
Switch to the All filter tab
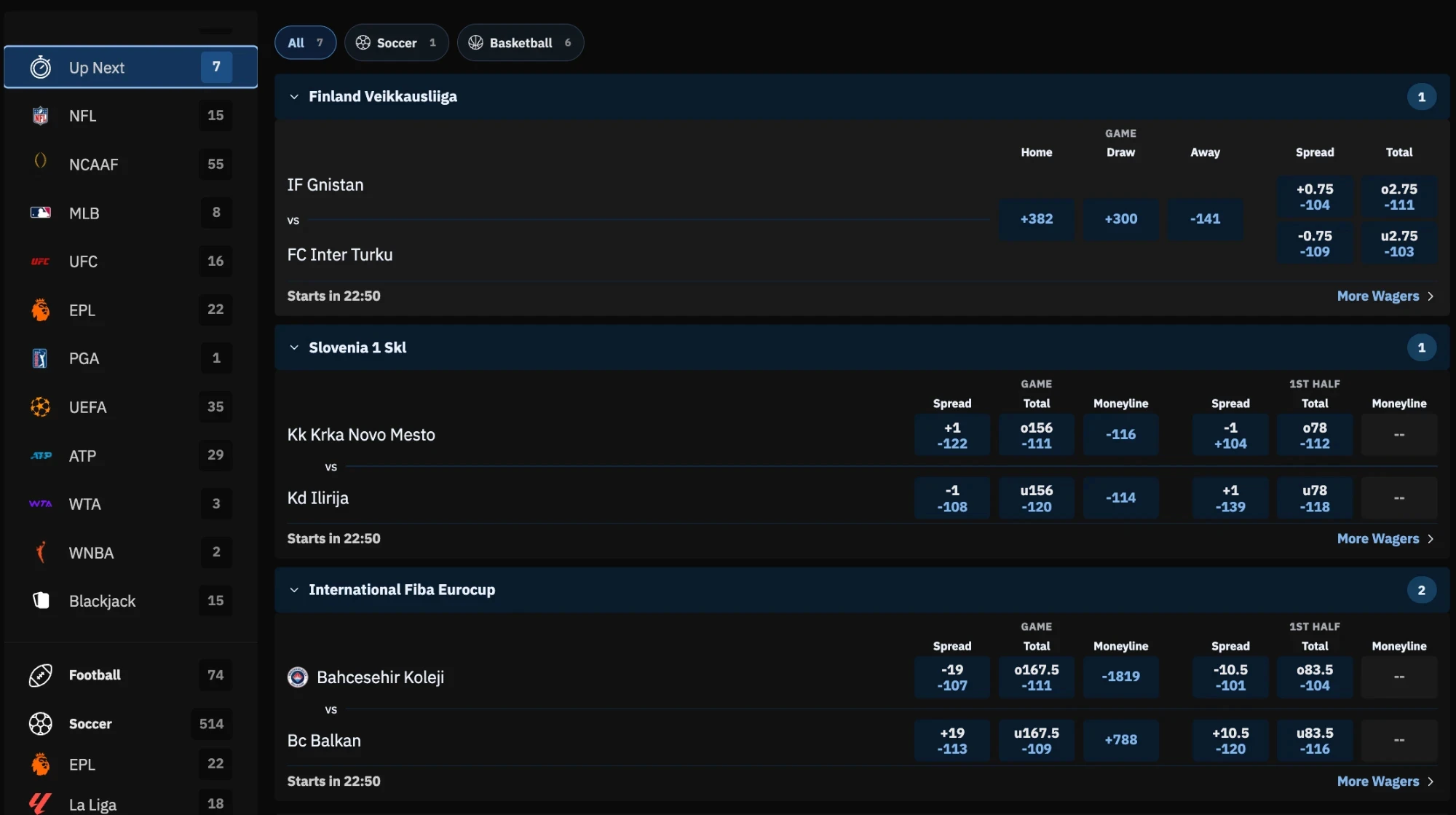pos(305,43)
